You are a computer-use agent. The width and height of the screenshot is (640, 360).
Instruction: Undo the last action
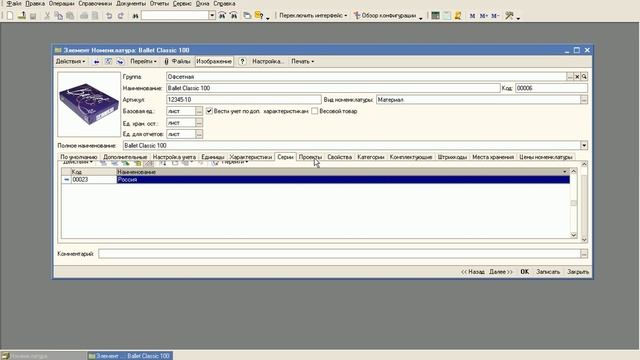point(109,16)
